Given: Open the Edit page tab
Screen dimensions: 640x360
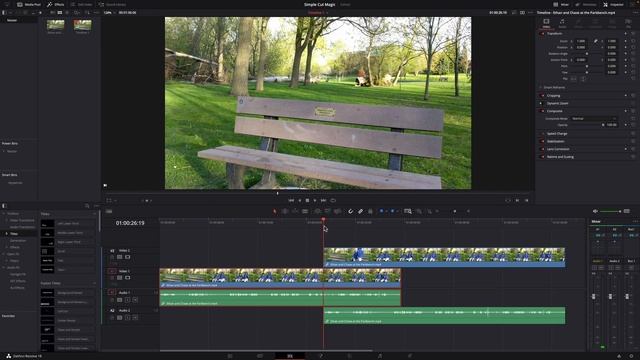Looking at the screenshot, I should point(290,356).
